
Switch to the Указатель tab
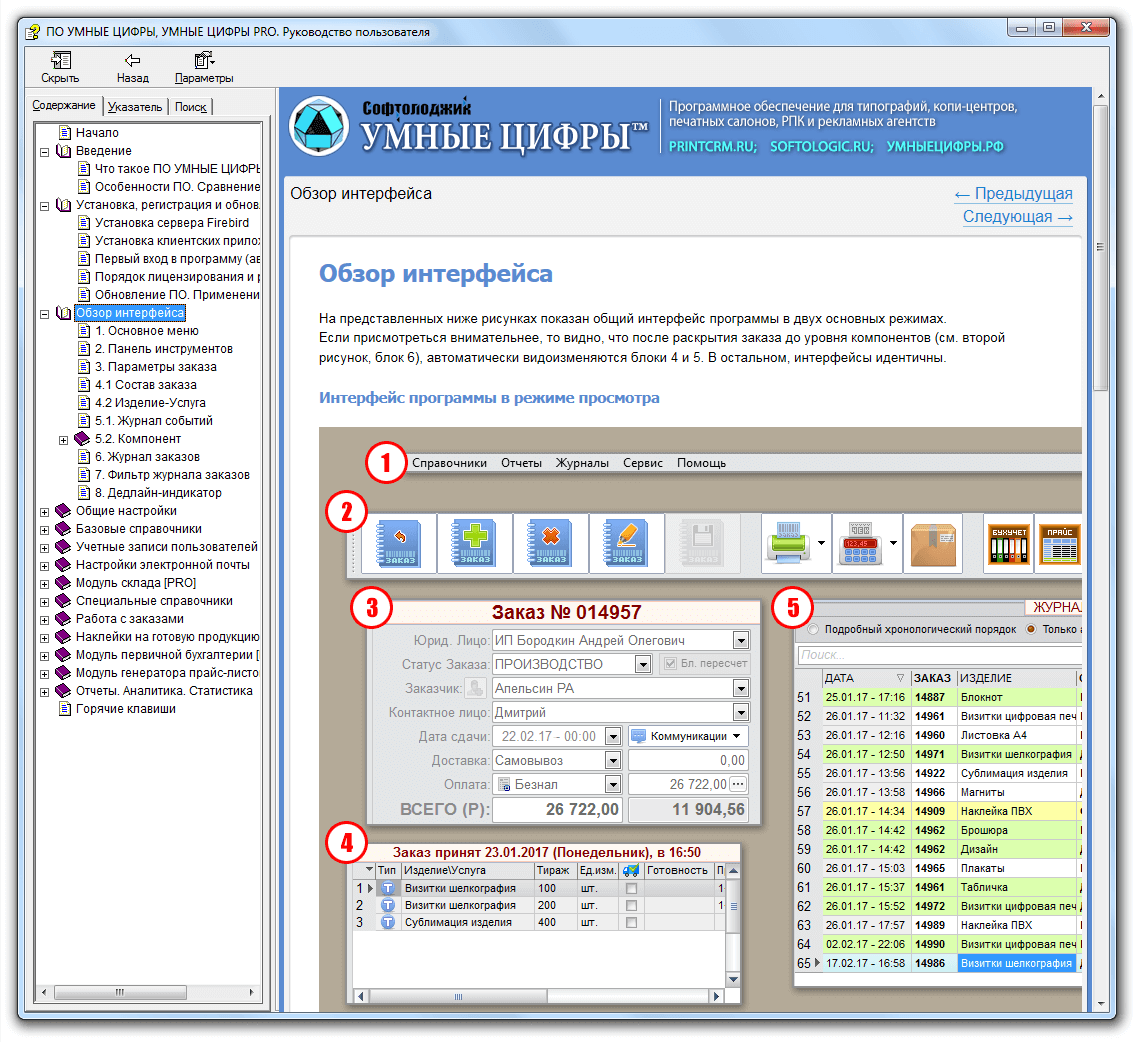pyautogui.click(x=135, y=107)
